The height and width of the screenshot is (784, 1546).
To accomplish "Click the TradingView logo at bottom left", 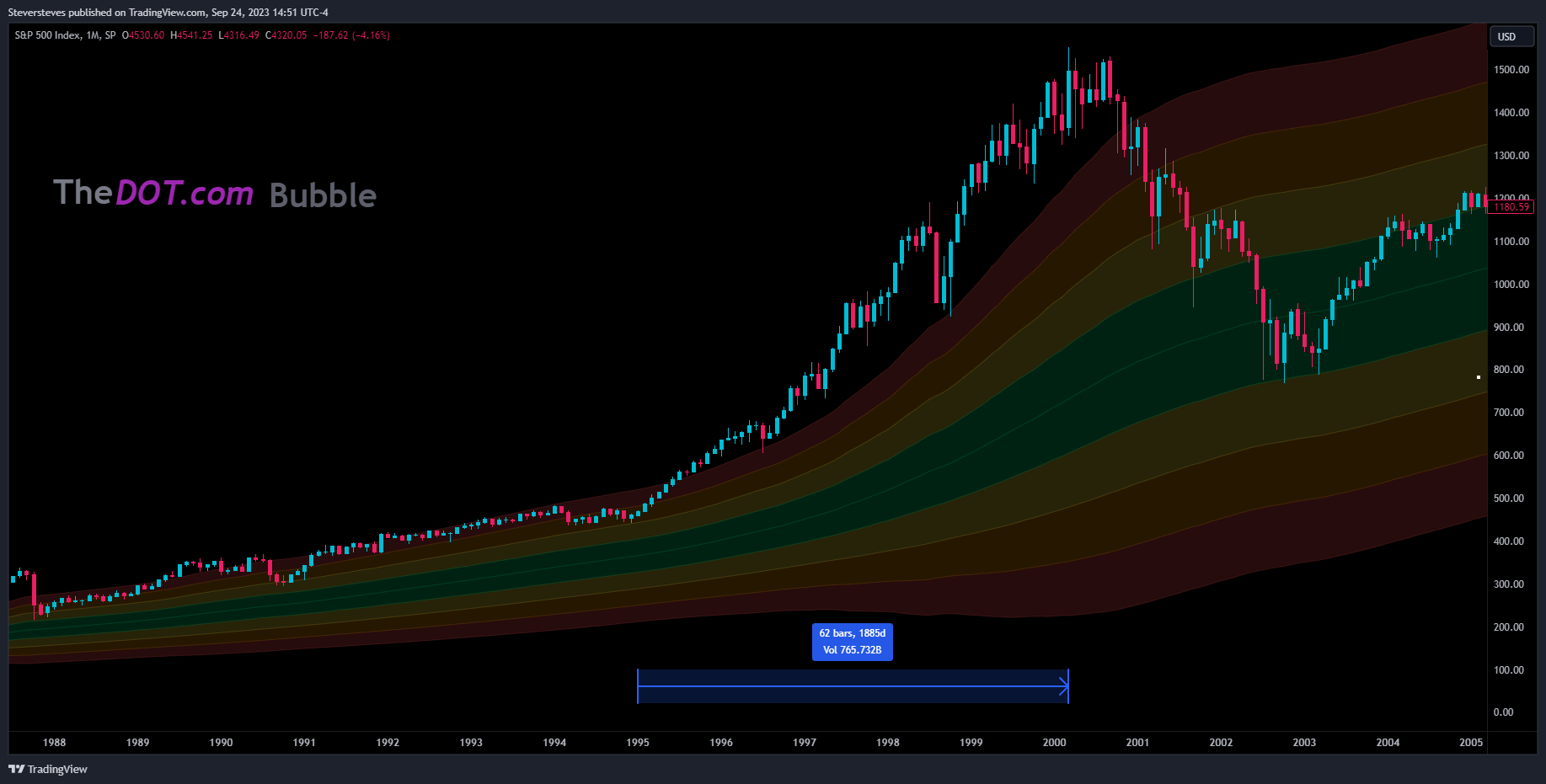I will [48, 769].
